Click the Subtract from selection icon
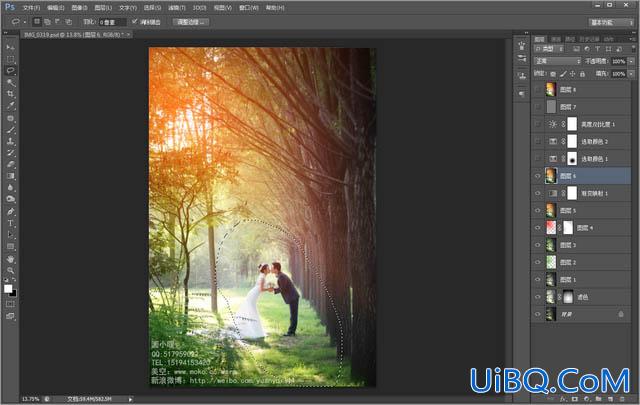The width and height of the screenshot is (640, 405). 58,22
